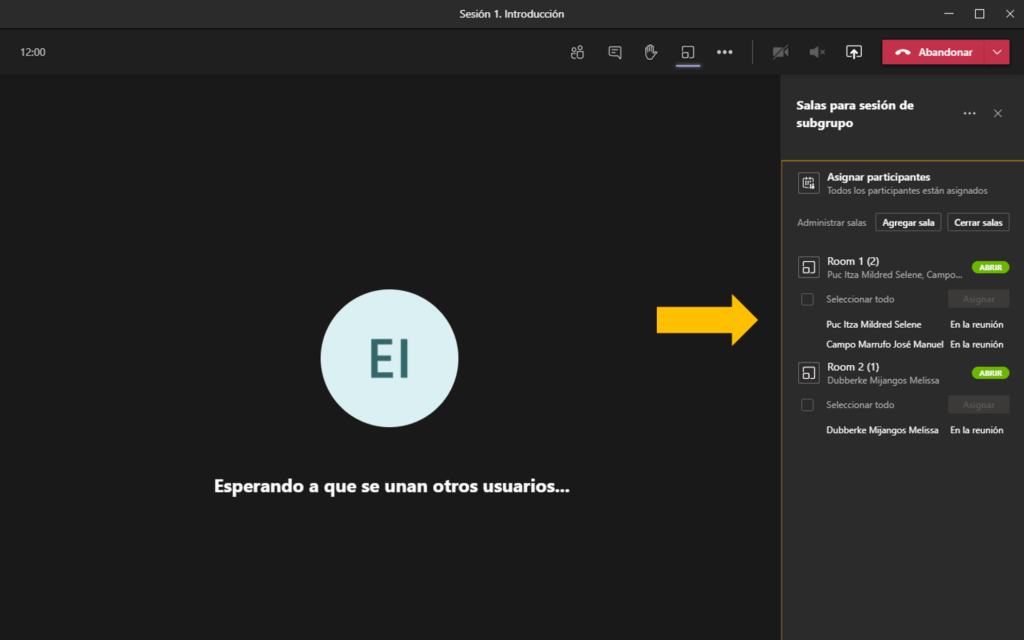Expand the Abandonar dropdown arrow

(x=997, y=52)
